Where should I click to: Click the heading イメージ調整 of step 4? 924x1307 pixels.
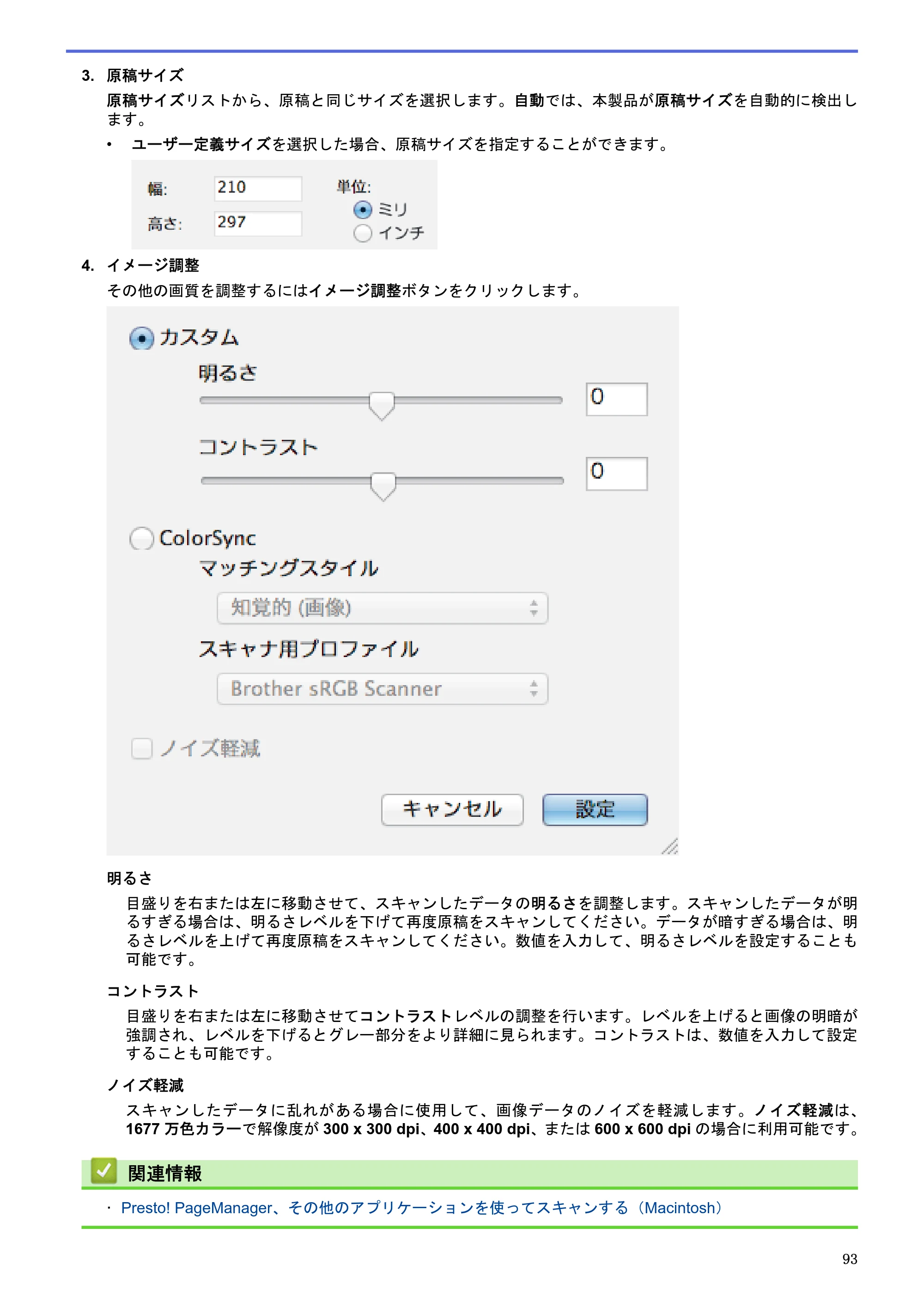click(153, 265)
